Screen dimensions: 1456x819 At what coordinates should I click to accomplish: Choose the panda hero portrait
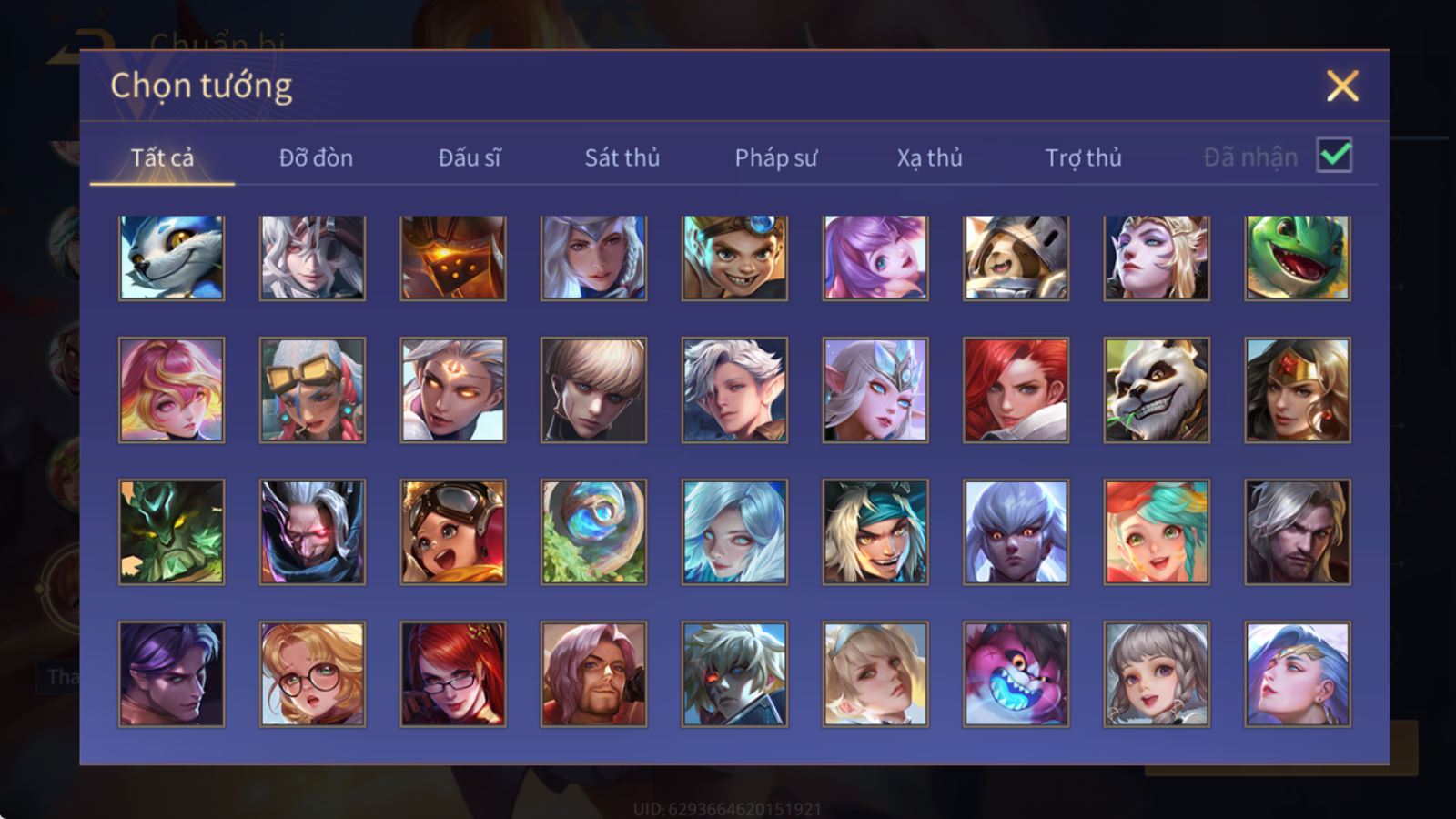(x=1157, y=390)
